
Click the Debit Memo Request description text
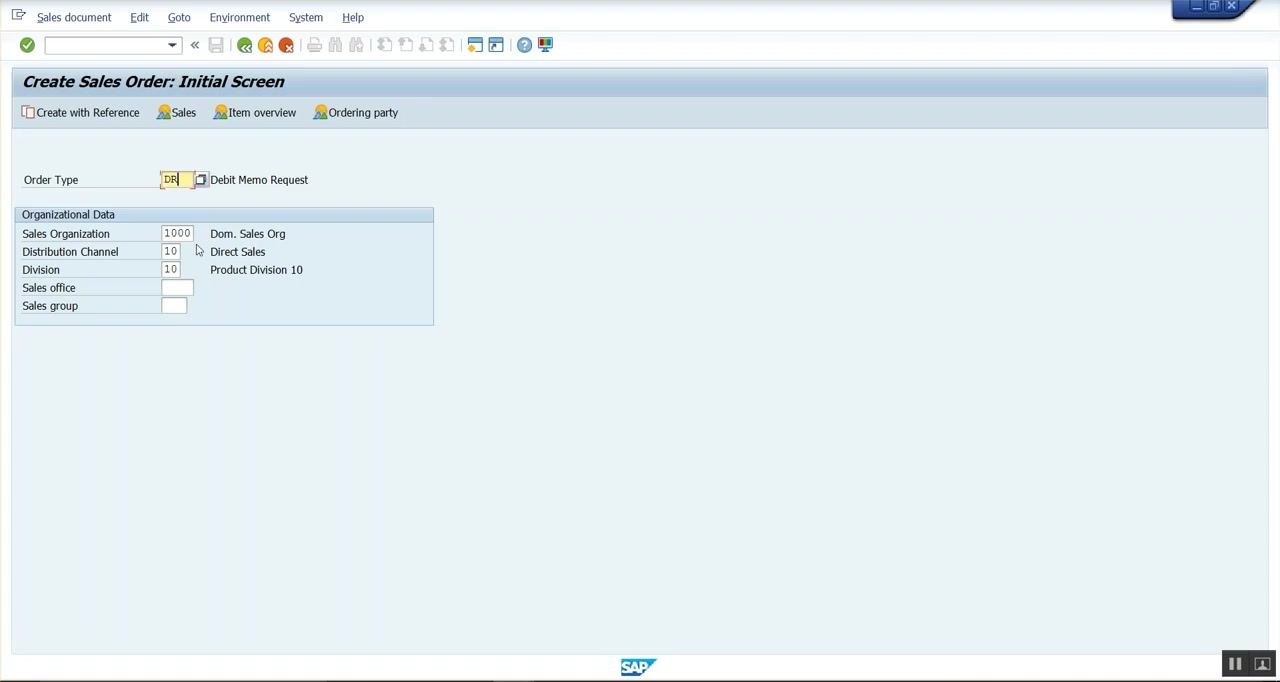259,180
